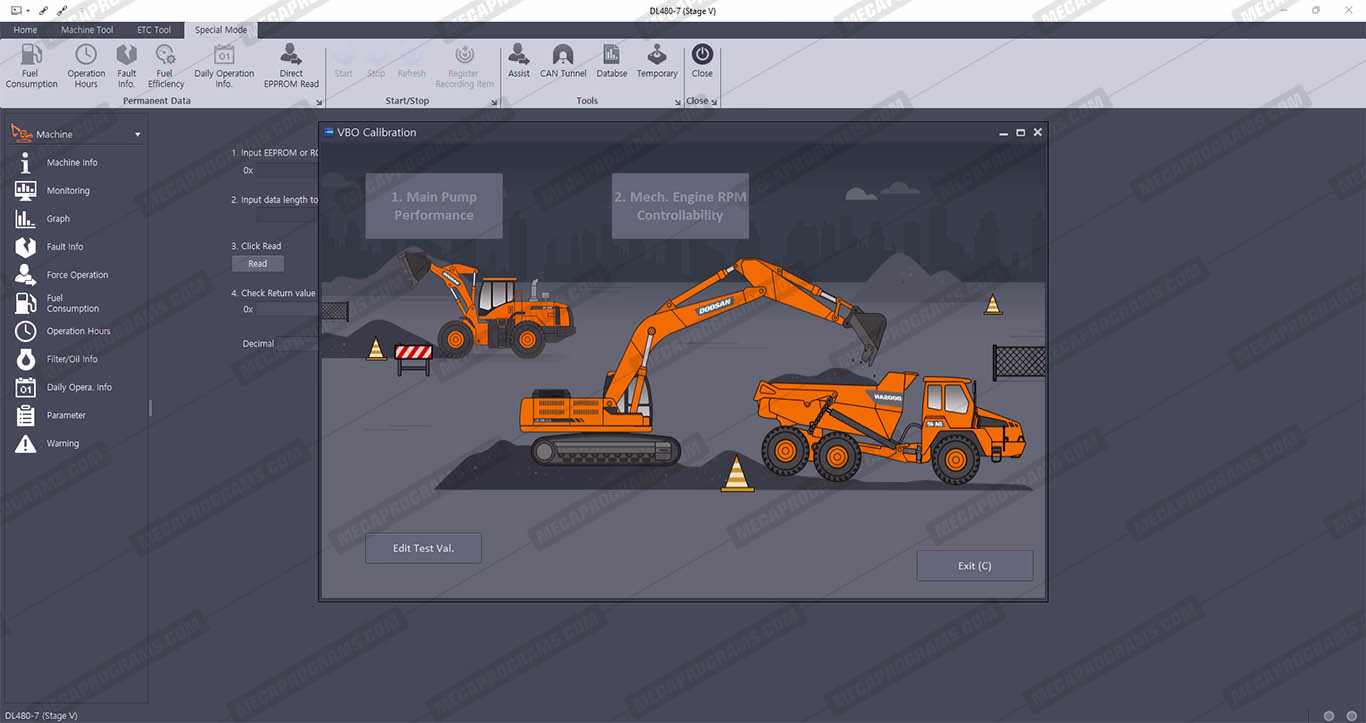Click the Read button
Image resolution: width=1366 pixels, height=723 pixels.
pyautogui.click(x=258, y=264)
